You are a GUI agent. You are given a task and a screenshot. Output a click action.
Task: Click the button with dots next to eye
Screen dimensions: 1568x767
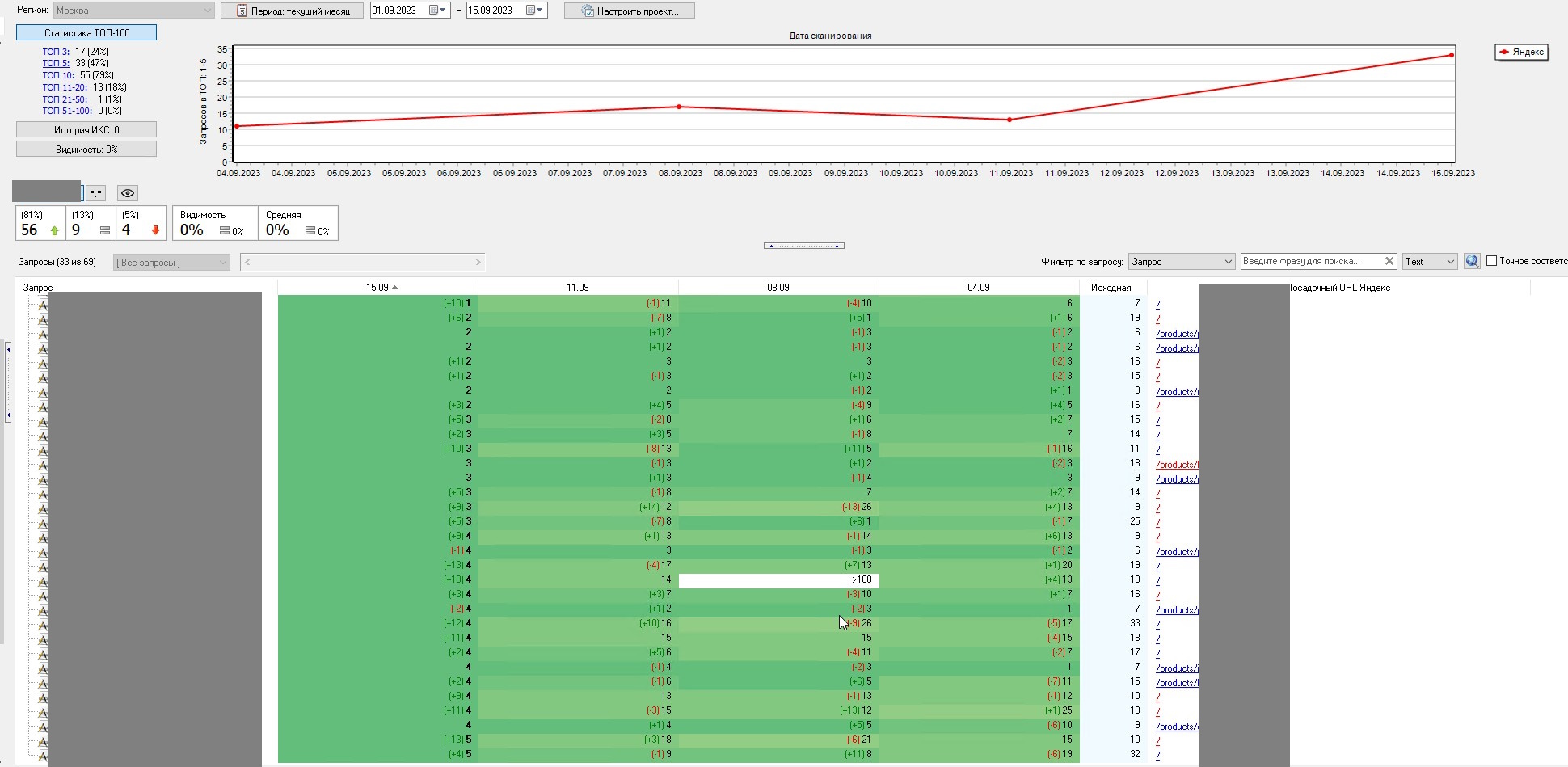click(x=96, y=192)
